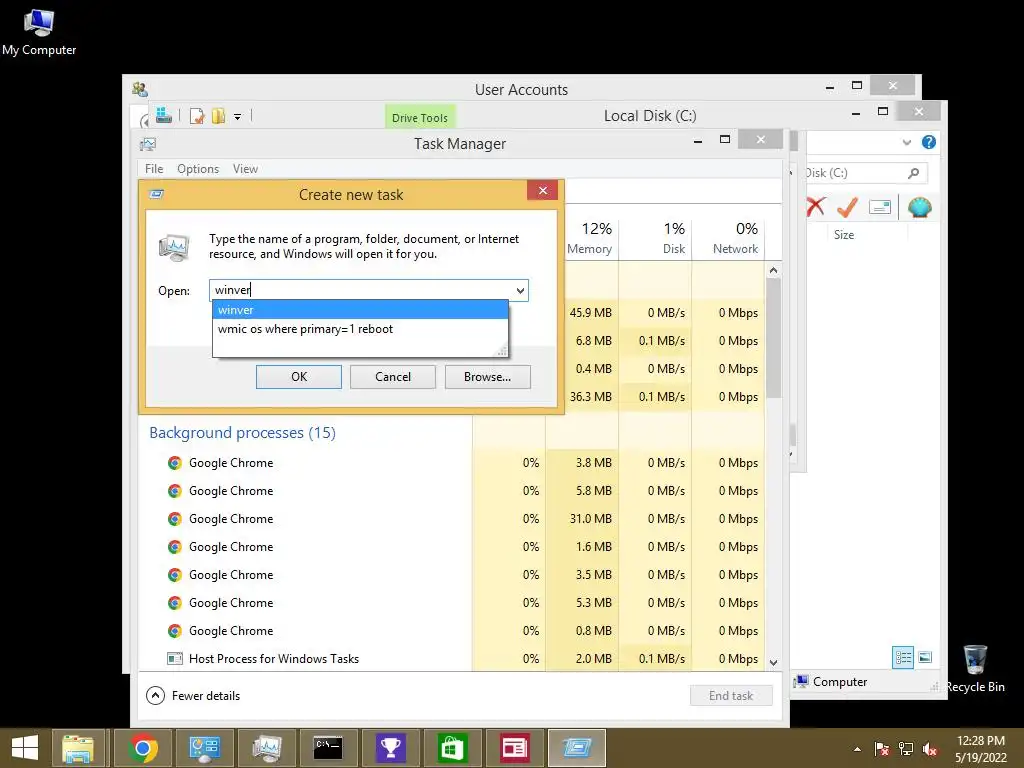Switch Local Disk to details view icon
Screen dimensions: 1024x768
tap(903, 658)
